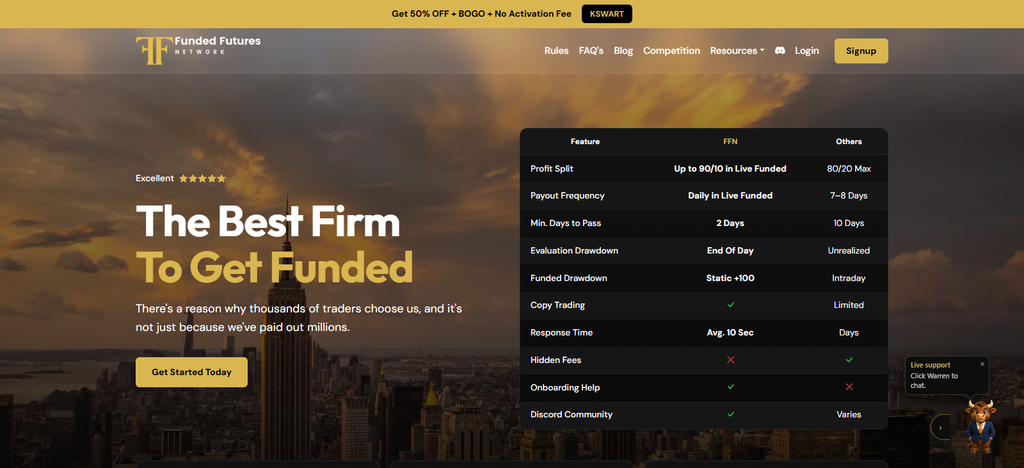The height and width of the screenshot is (468, 1024).
Task: Click Evaluation Drawdown row label
Action: 574,251
